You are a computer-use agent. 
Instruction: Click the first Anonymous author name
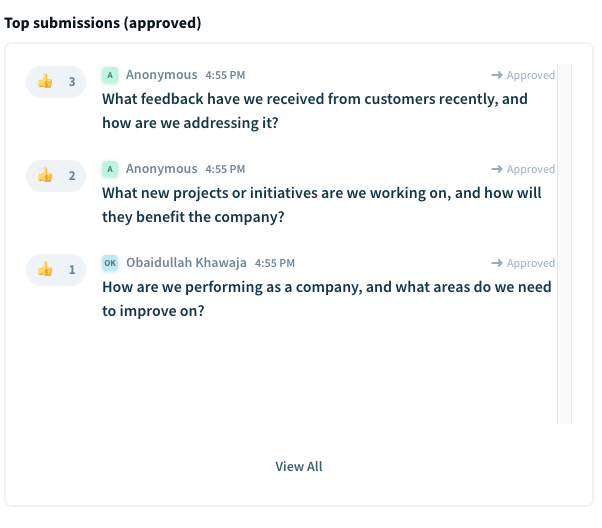pyautogui.click(x=162, y=74)
